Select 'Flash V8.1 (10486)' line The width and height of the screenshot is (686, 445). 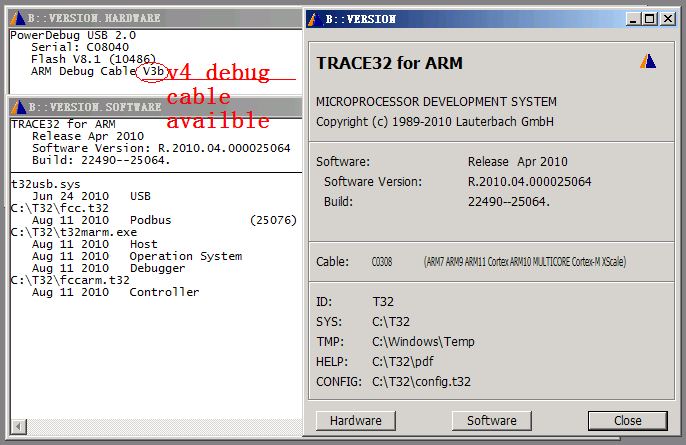coord(93,59)
